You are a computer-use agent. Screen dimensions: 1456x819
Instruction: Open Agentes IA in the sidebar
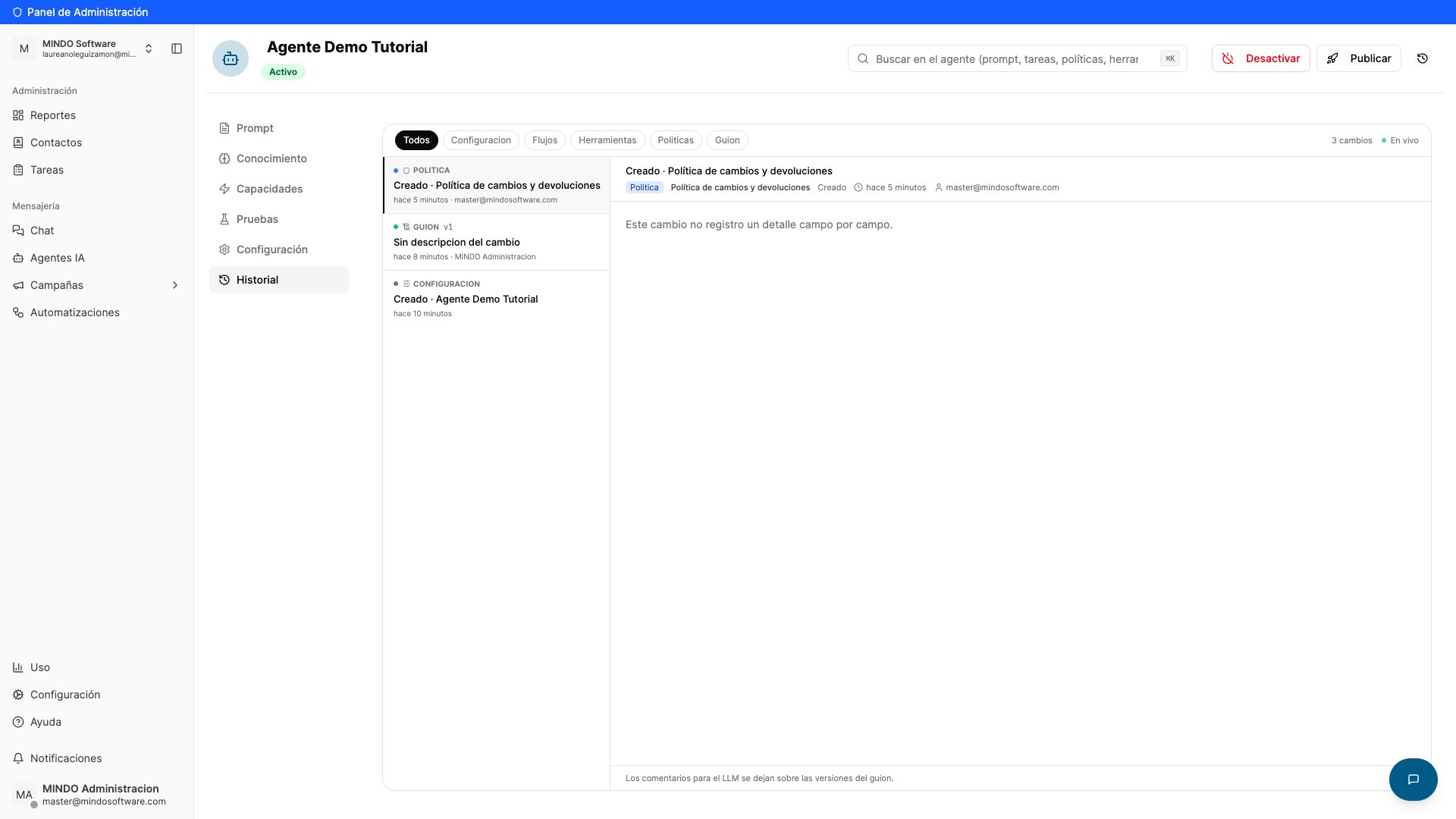(97, 258)
